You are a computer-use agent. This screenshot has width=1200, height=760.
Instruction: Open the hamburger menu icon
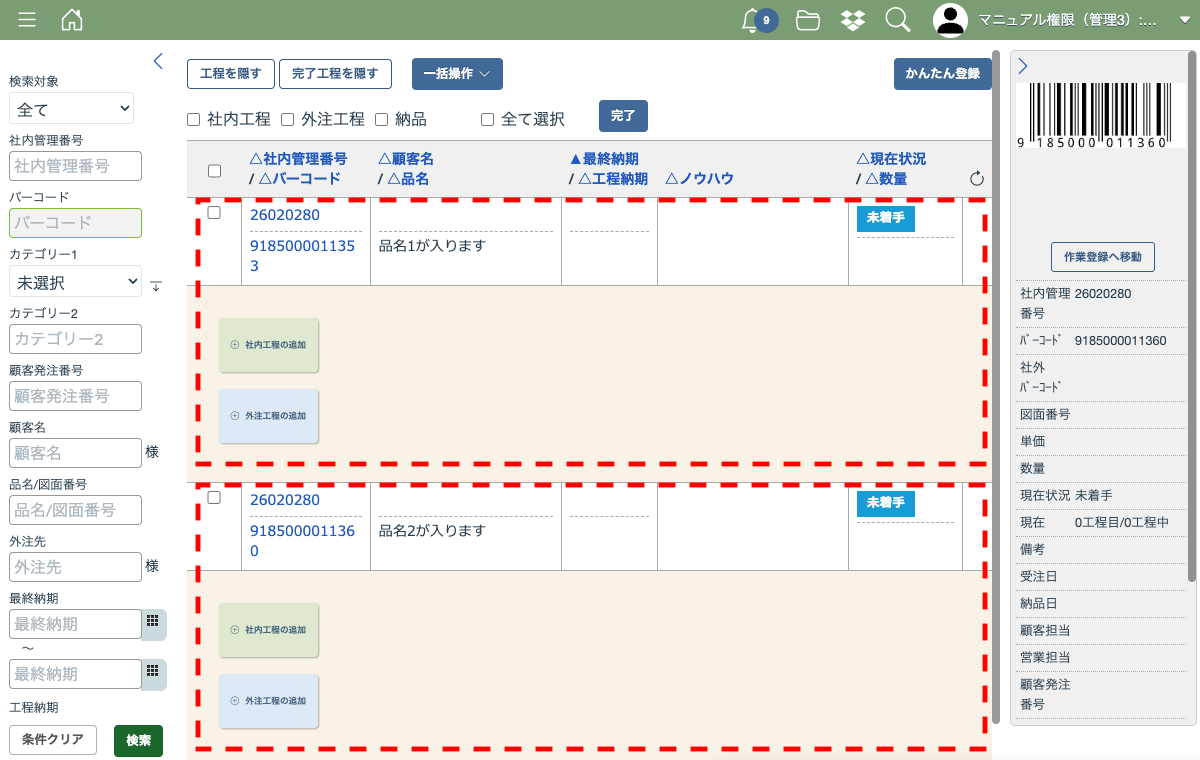[x=27, y=20]
